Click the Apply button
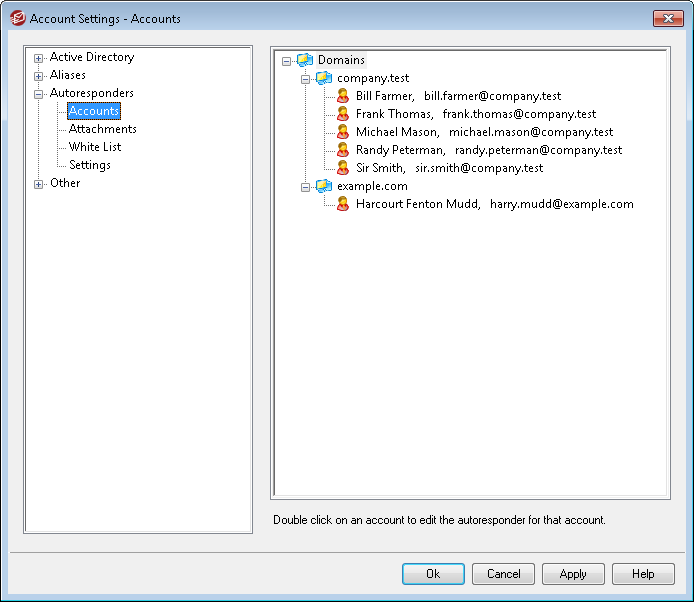Image resolution: width=694 pixels, height=602 pixels. pos(573,574)
